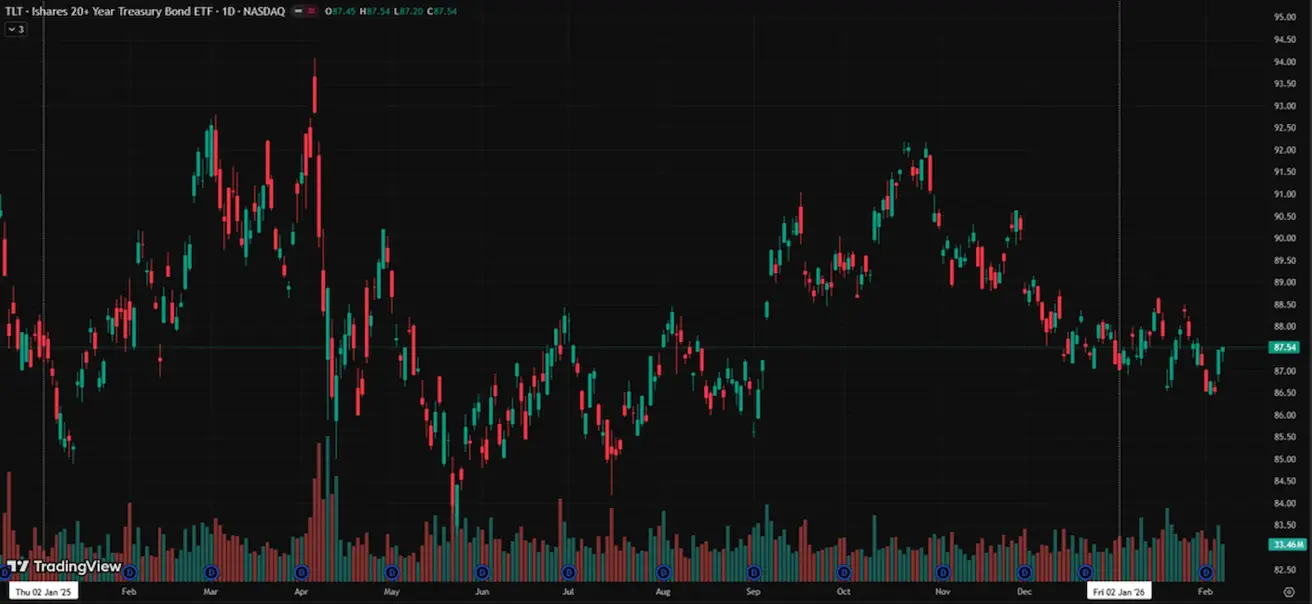Click the Thu 02 Jan '25 date label
The height and width of the screenshot is (604, 1312).
coord(44,592)
